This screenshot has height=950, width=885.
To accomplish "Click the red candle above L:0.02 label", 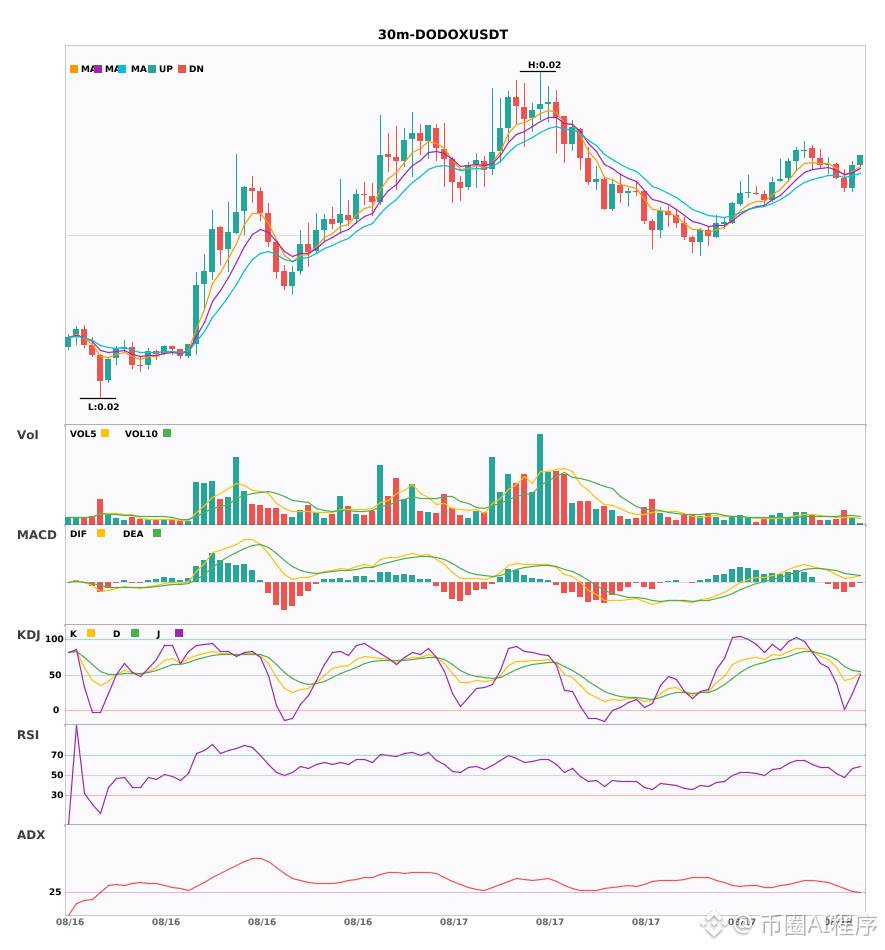I will 100,368.
